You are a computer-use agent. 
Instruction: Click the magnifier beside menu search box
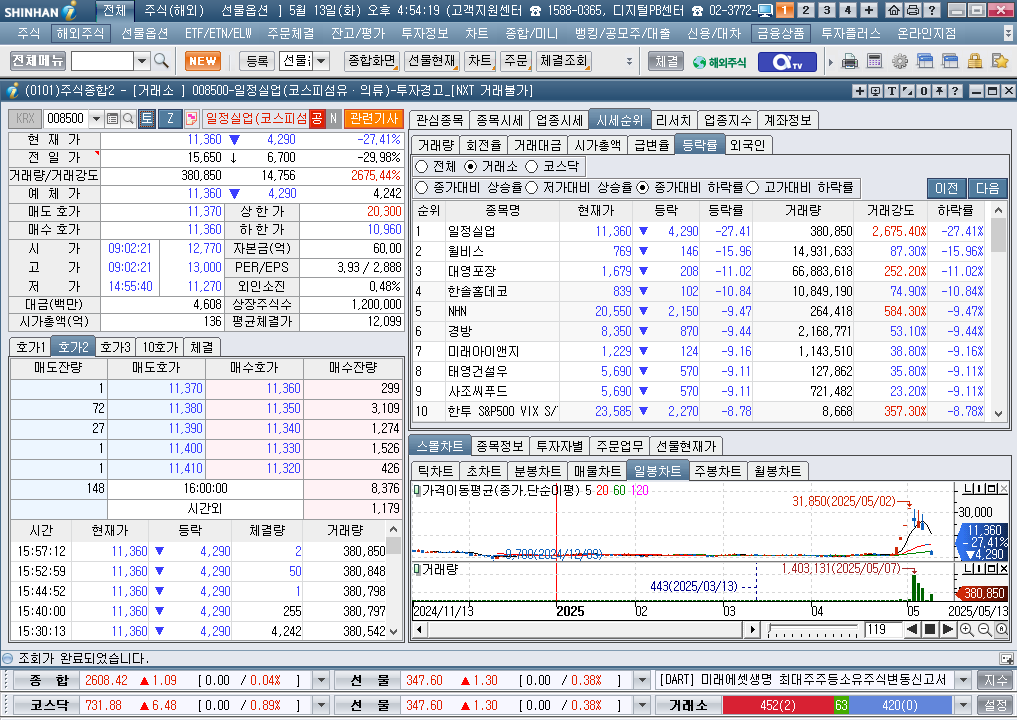[x=162, y=61]
